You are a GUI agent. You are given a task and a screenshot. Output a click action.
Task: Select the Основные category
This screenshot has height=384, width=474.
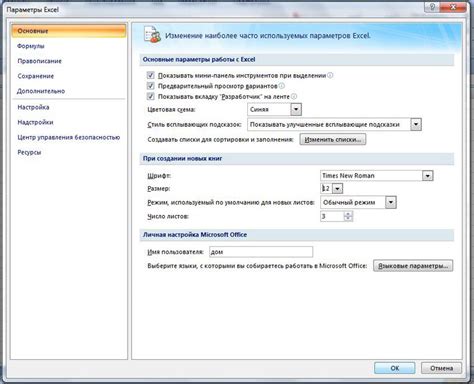69,31
